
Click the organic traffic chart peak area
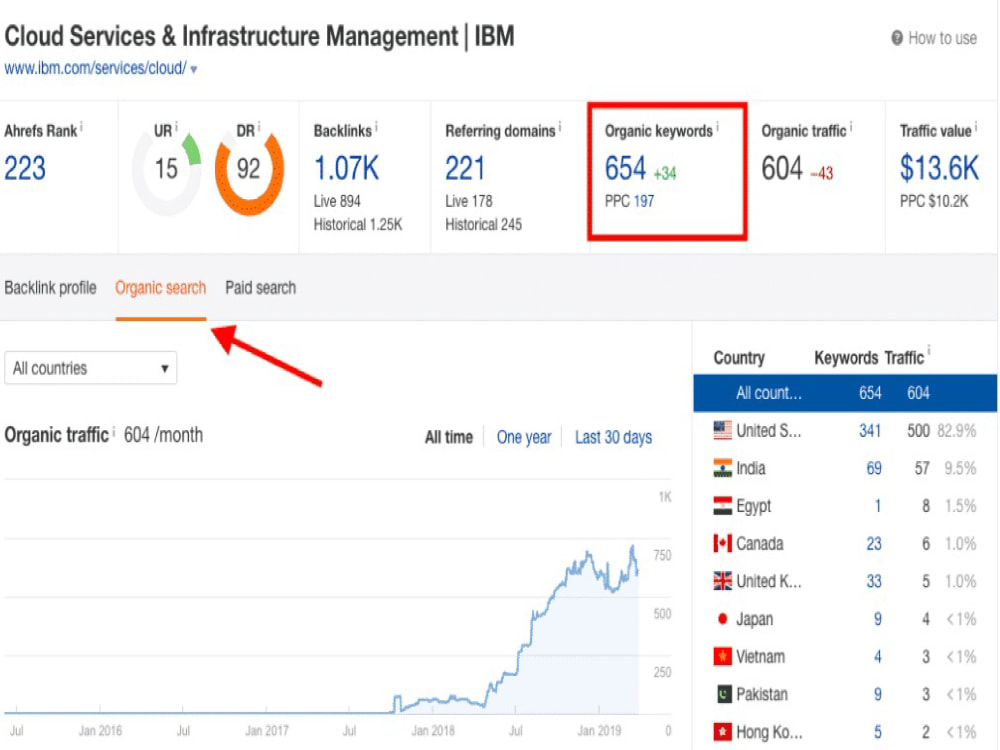pyautogui.click(x=632, y=548)
